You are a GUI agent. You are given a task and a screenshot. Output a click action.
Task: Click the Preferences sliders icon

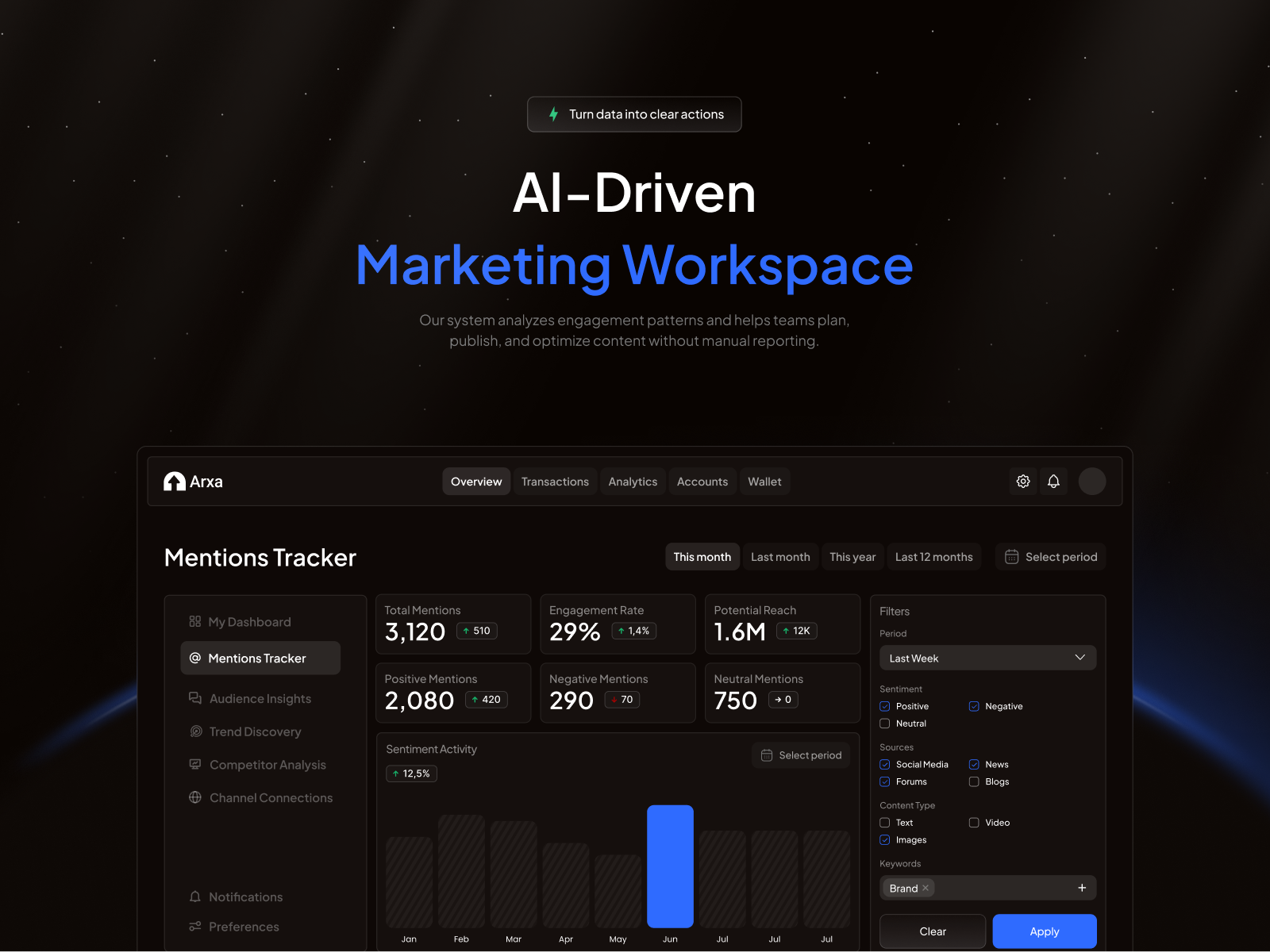click(x=195, y=926)
